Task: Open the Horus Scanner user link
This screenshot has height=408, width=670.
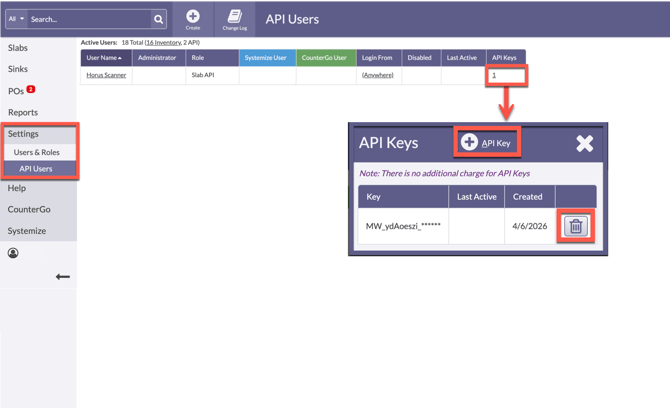Action: click(106, 75)
